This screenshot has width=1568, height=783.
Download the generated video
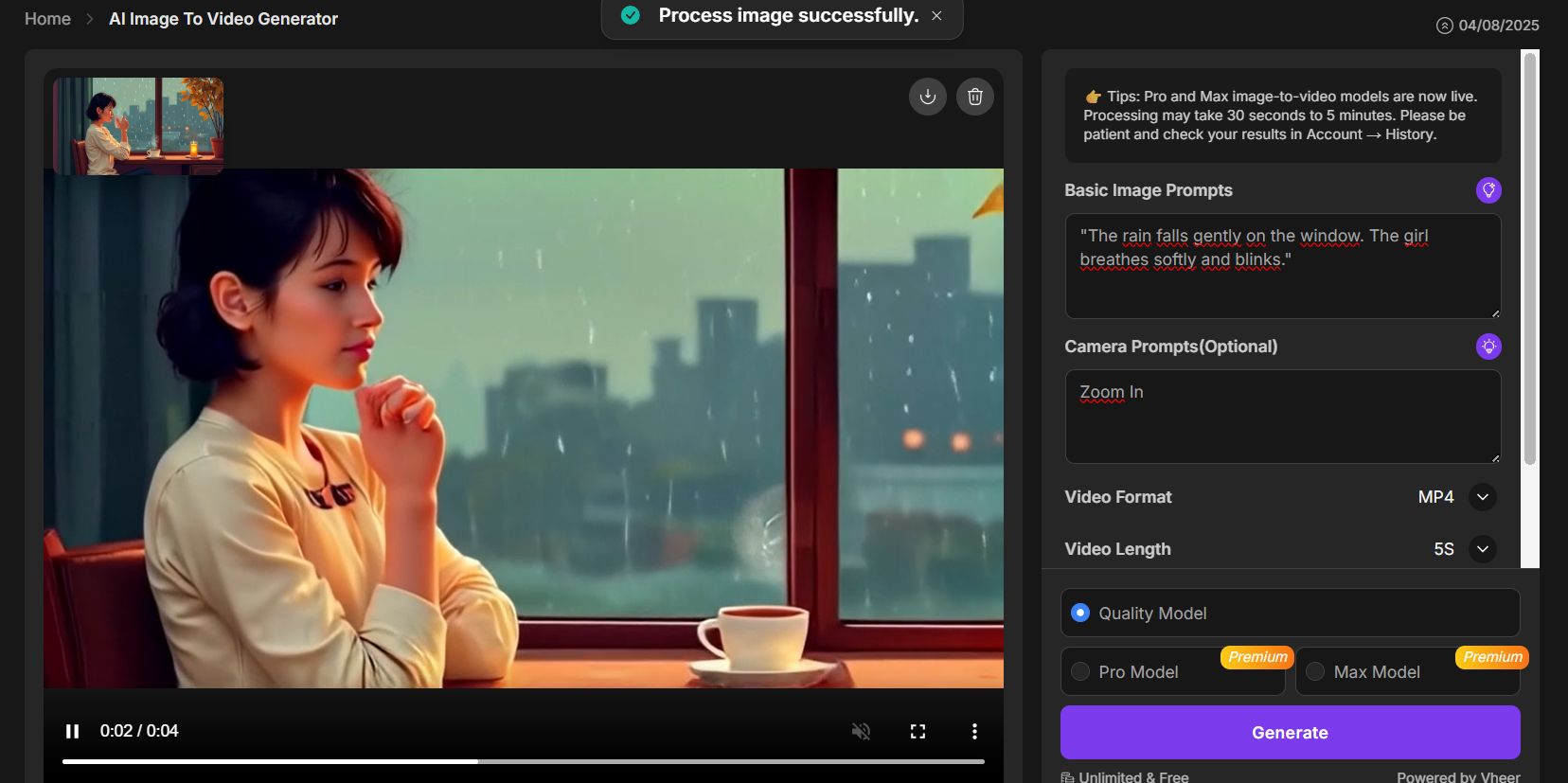(928, 97)
